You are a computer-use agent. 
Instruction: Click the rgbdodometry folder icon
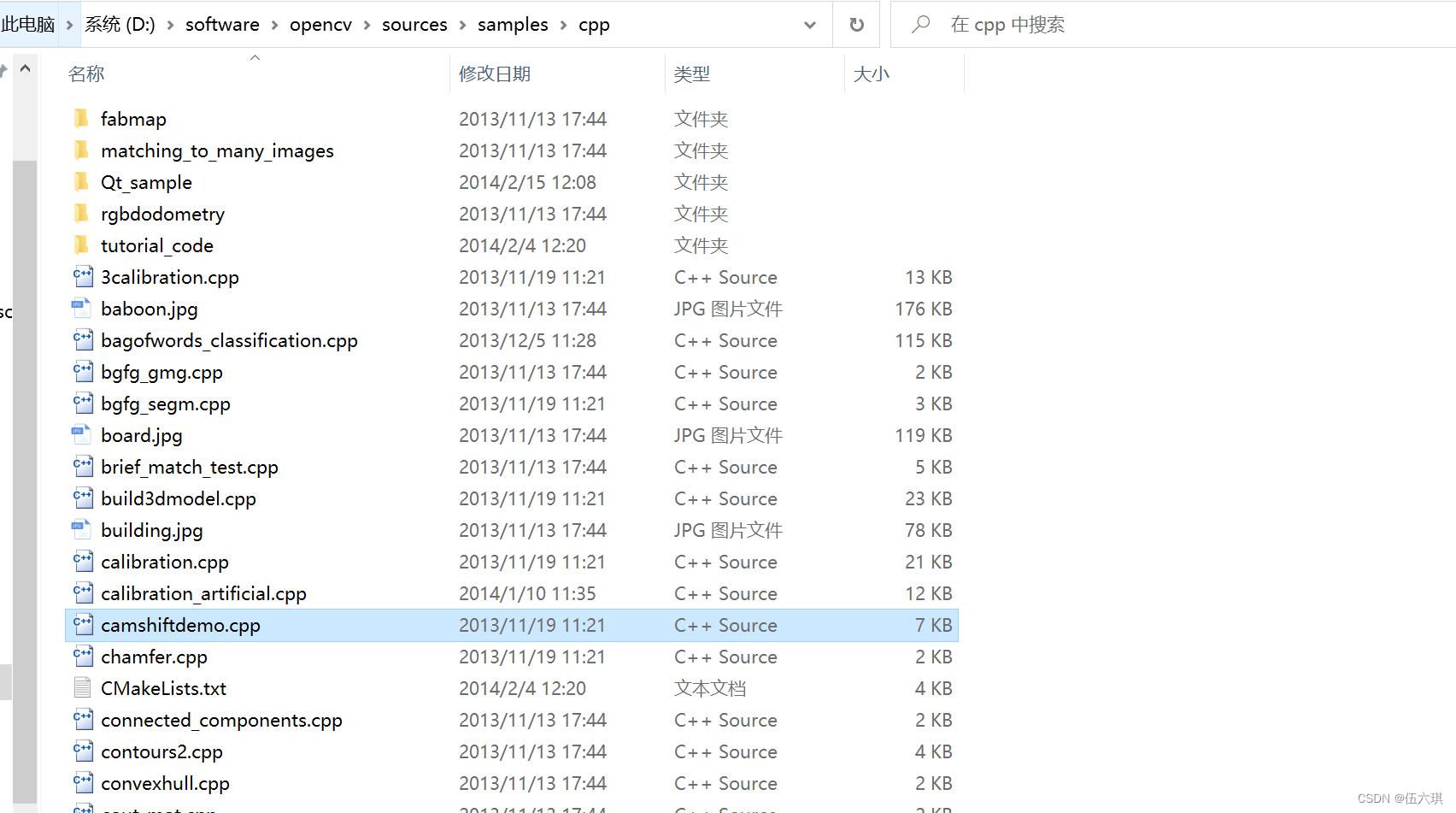coord(82,213)
